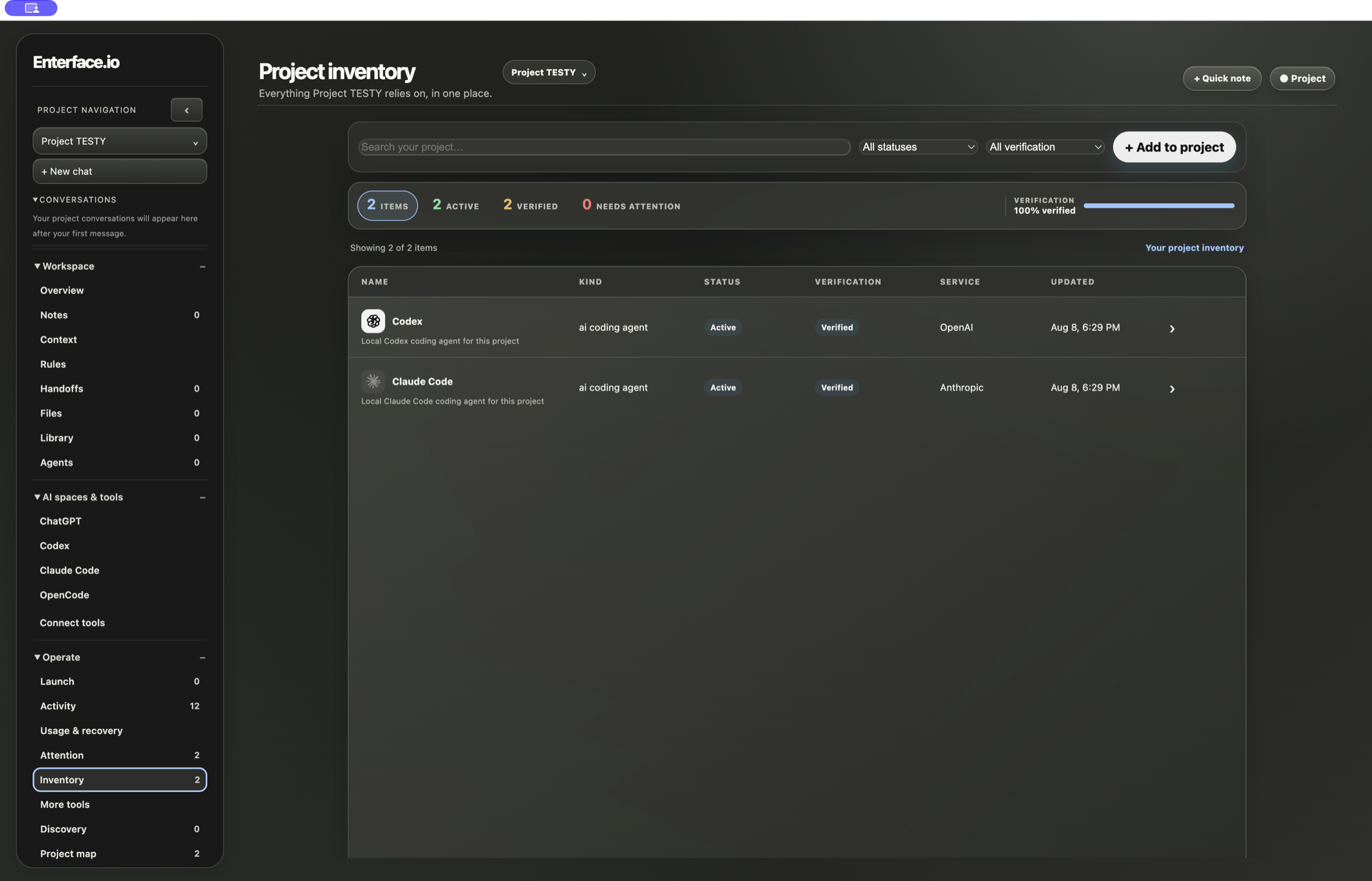Click the Claude Code sunburst icon
The height and width of the screenshot is (881, 1372).
tap(373, 381)
